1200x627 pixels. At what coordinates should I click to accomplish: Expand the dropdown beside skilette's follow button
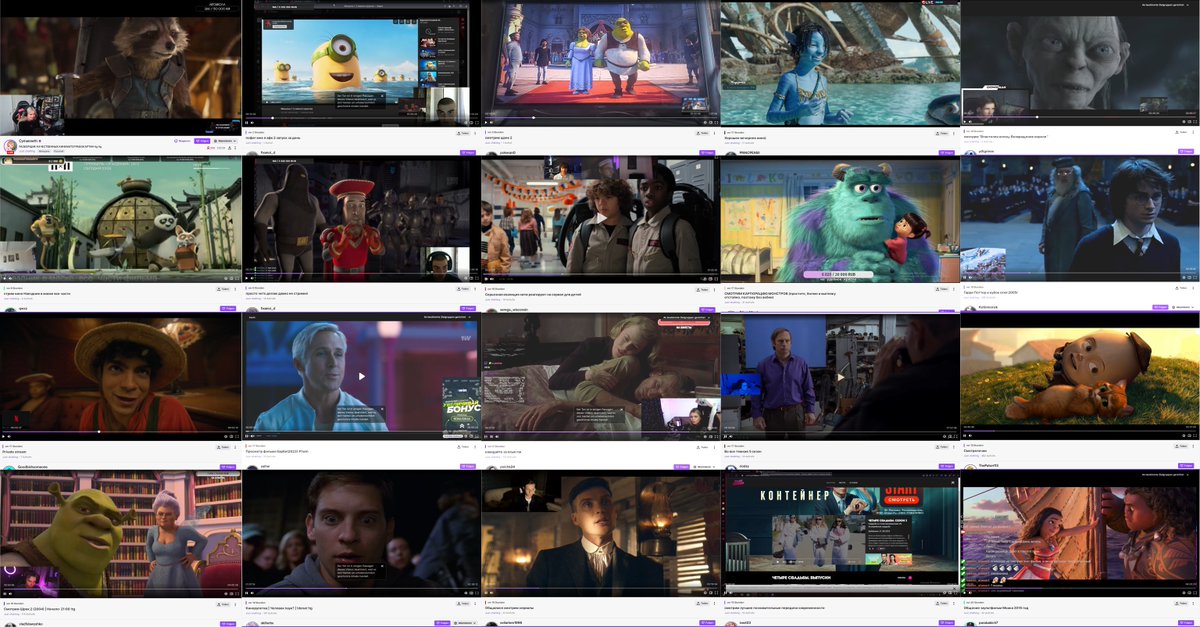pos(465,623)
